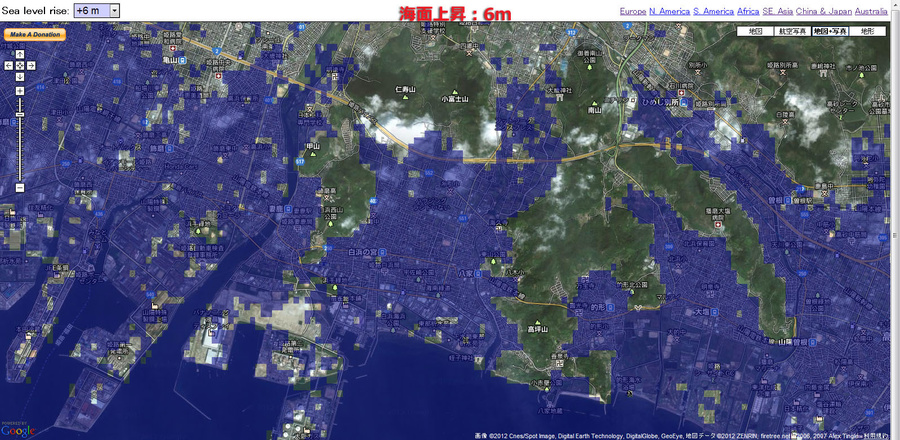The image size is (900, 440).
Task: Jump to the N. America link
Action: coord(669,11)
